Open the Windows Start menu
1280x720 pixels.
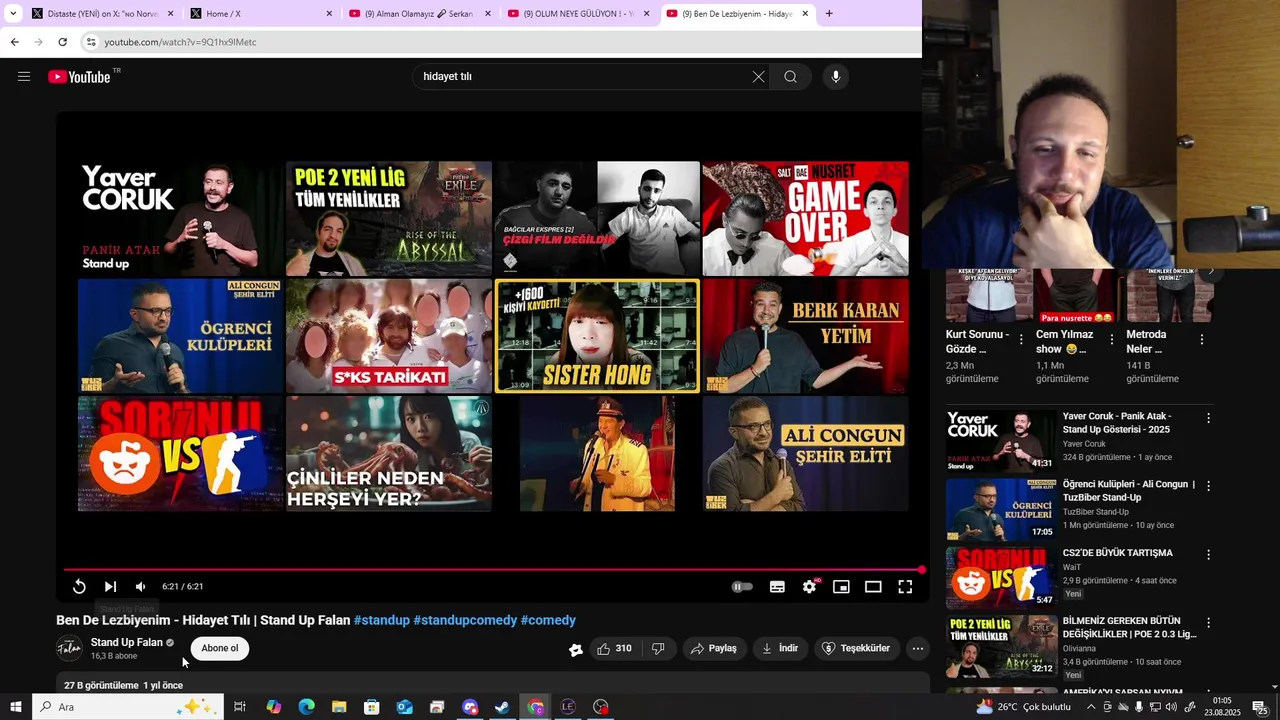tap(16, 707)
